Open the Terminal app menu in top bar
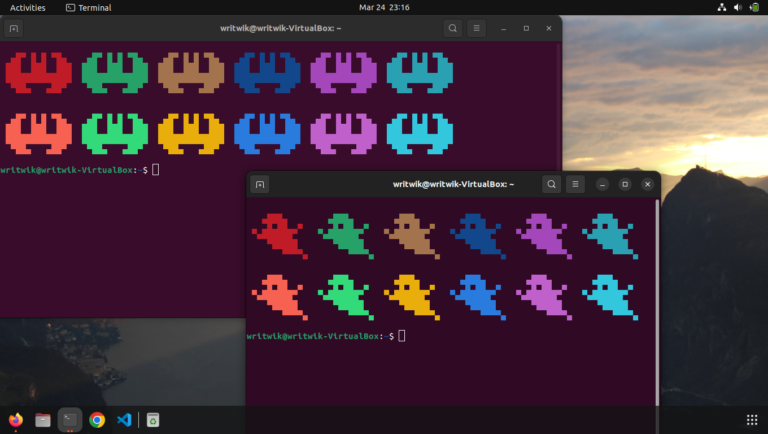 (x=88, y=7)
